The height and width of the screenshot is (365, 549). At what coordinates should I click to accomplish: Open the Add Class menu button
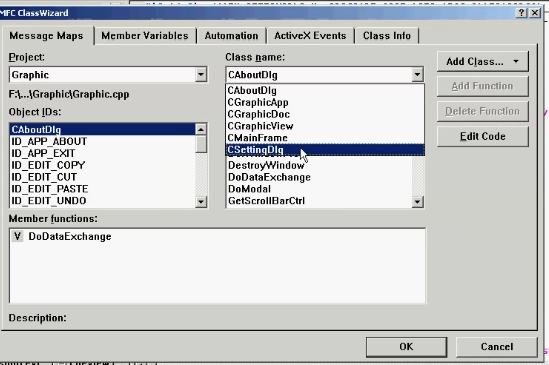pos(482,62)
